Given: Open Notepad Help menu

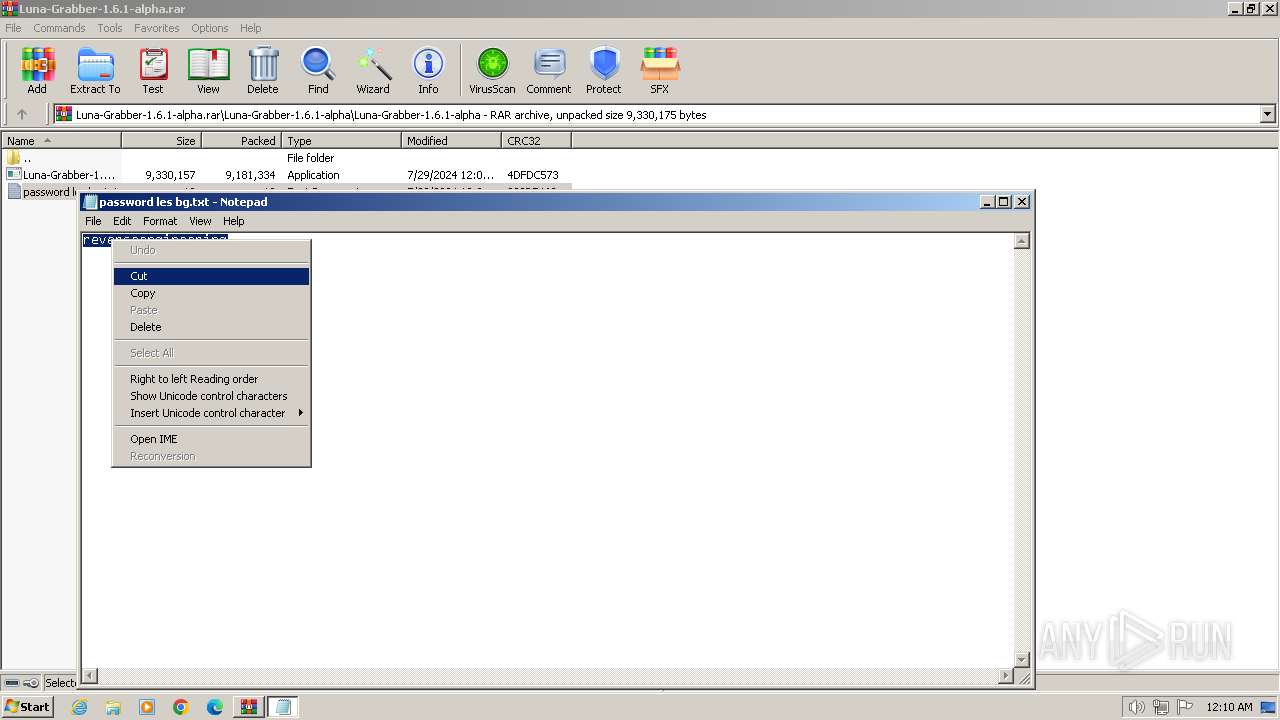Looking at the screenshot, I should pyautogui.click(x=233, y=221).
